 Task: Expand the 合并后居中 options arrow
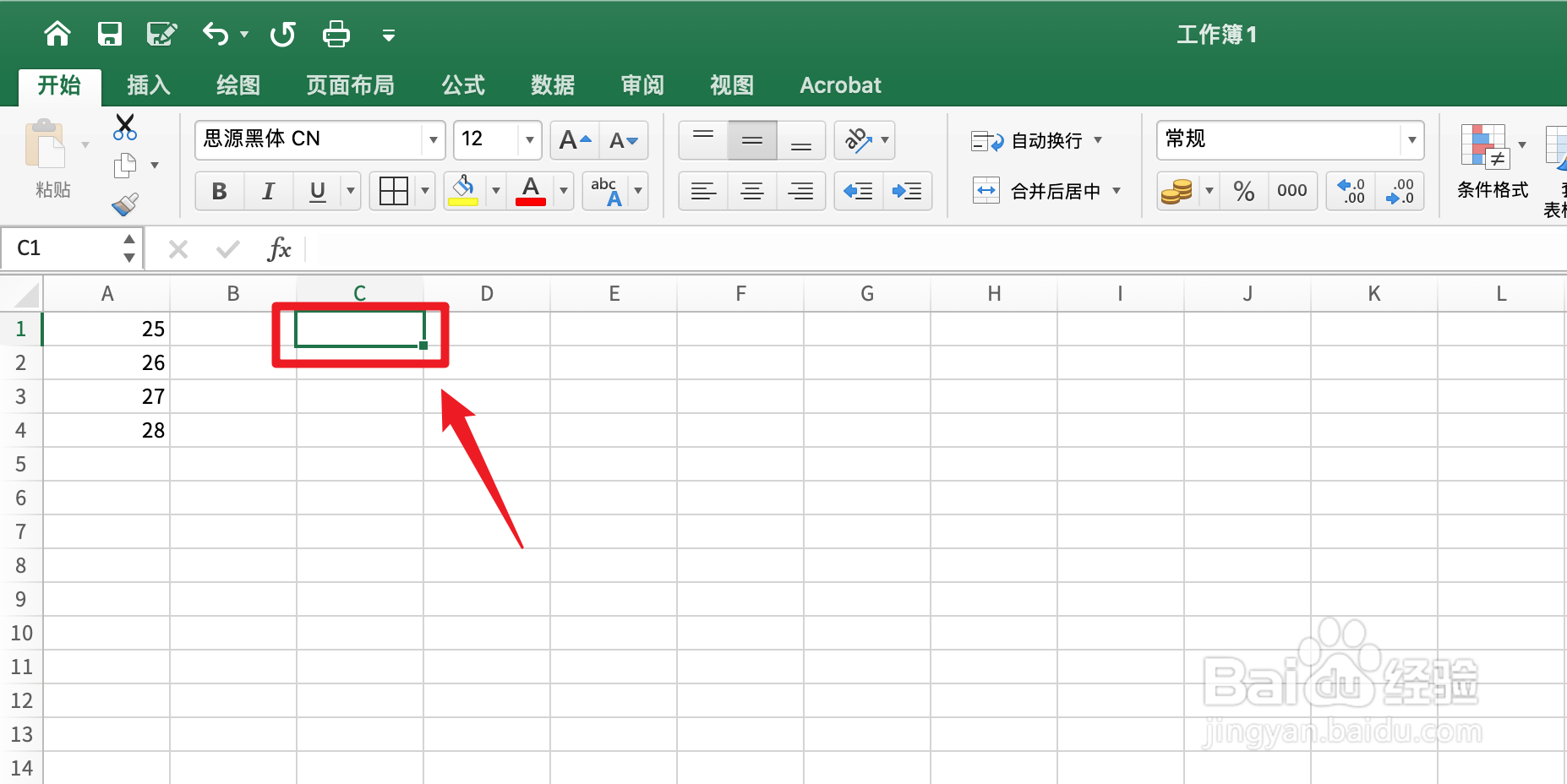(1117, 191)
